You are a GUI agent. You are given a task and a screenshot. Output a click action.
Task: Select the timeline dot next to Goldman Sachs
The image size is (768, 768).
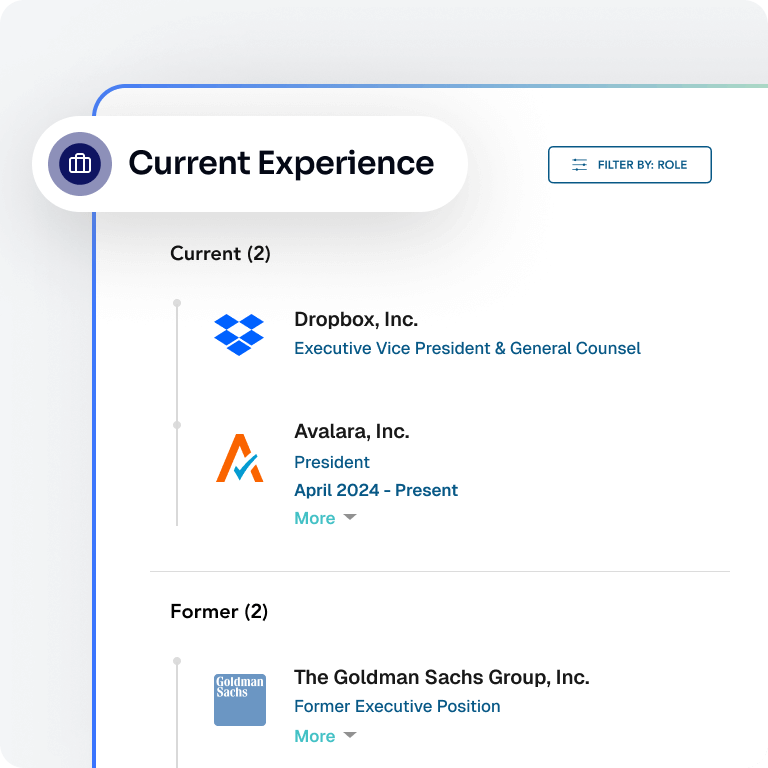177,661
